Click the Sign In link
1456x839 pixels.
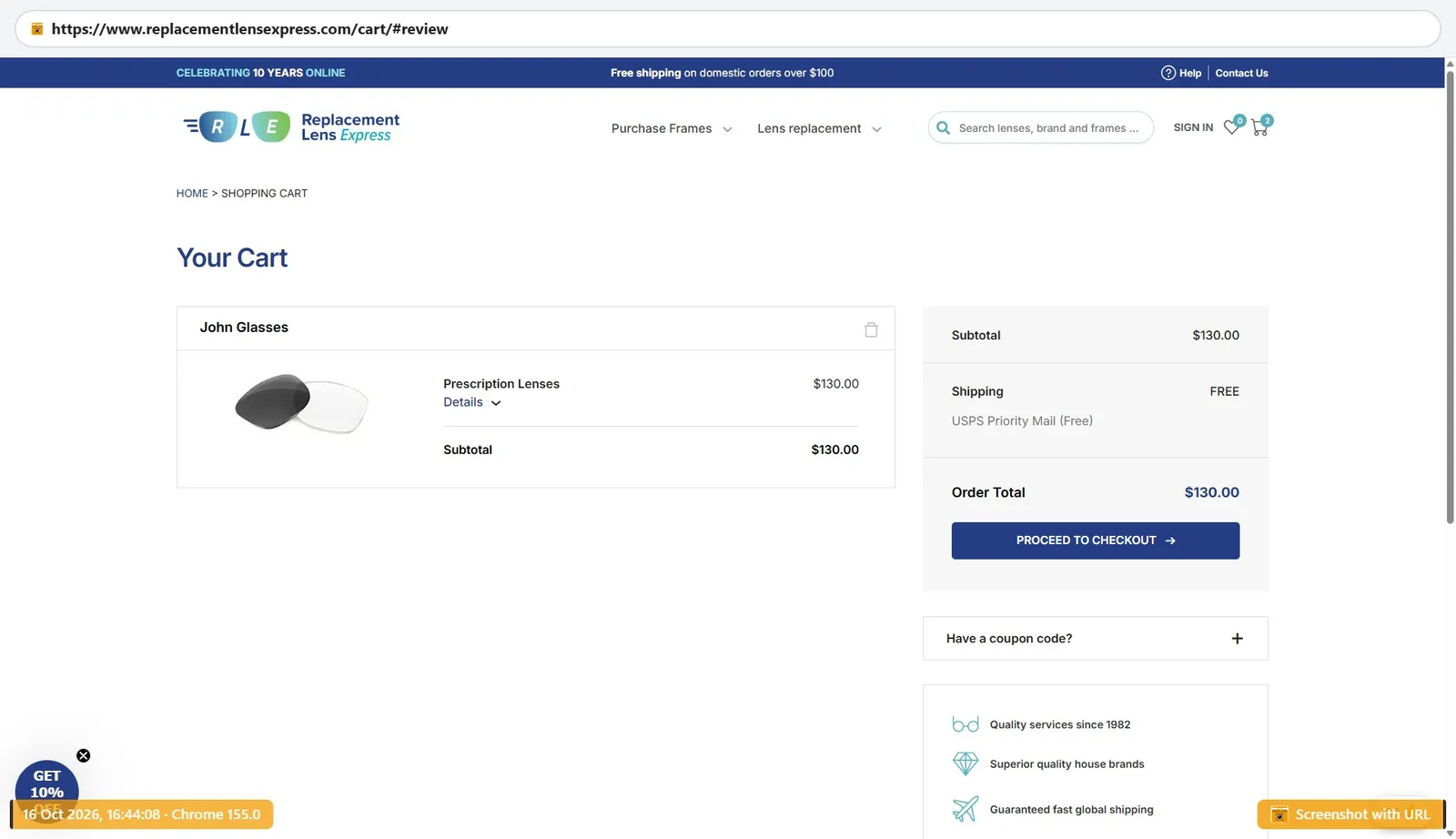point(1193,127)
